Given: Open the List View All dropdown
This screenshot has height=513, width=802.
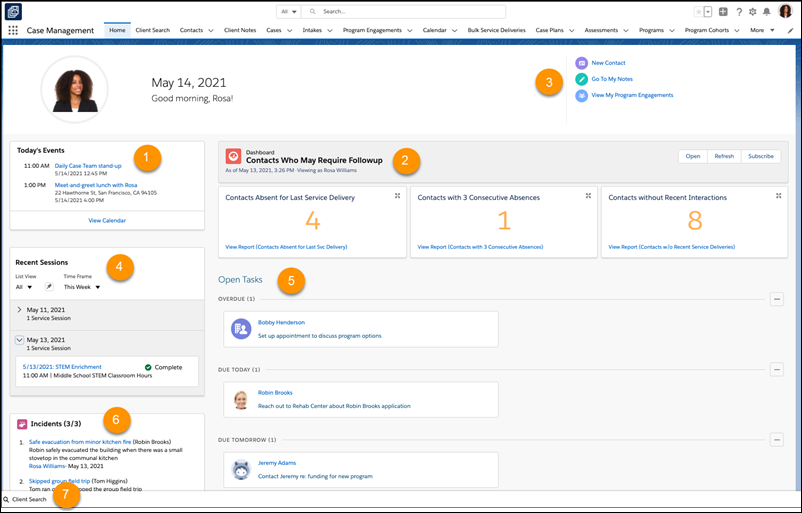Looking at the screenshot, I should point(24,287).
